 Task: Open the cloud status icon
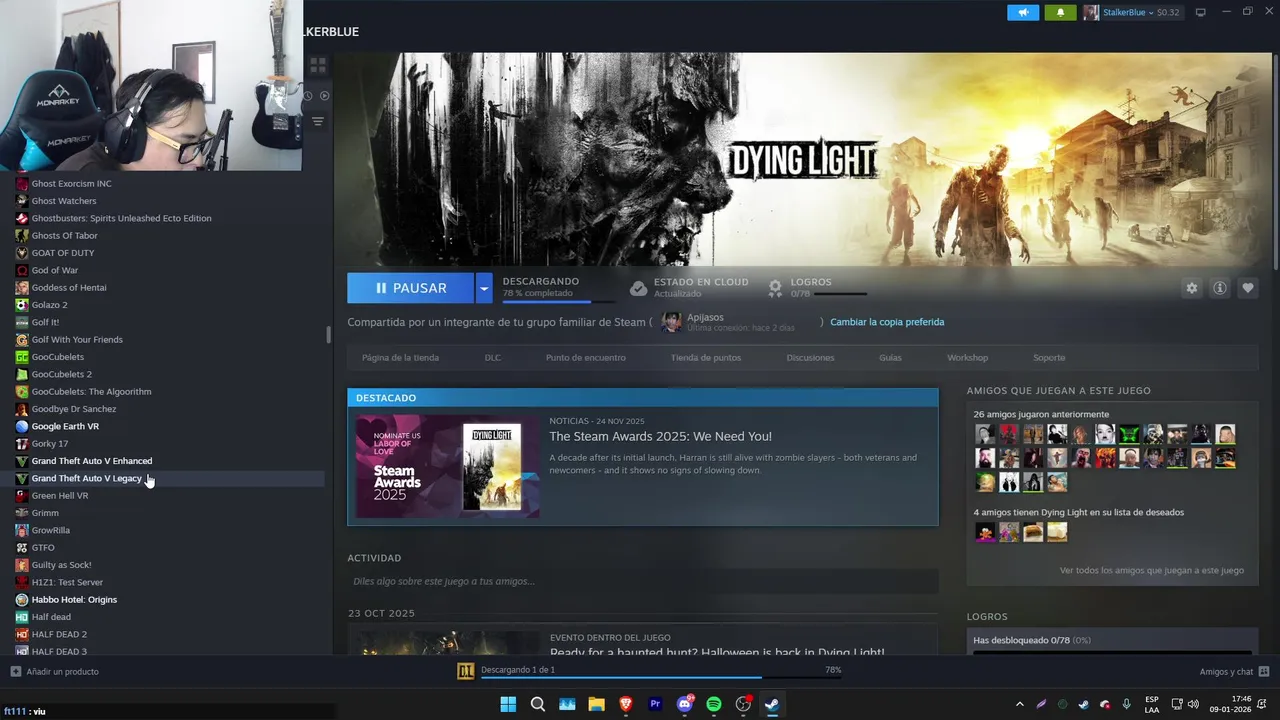(638, 288)
